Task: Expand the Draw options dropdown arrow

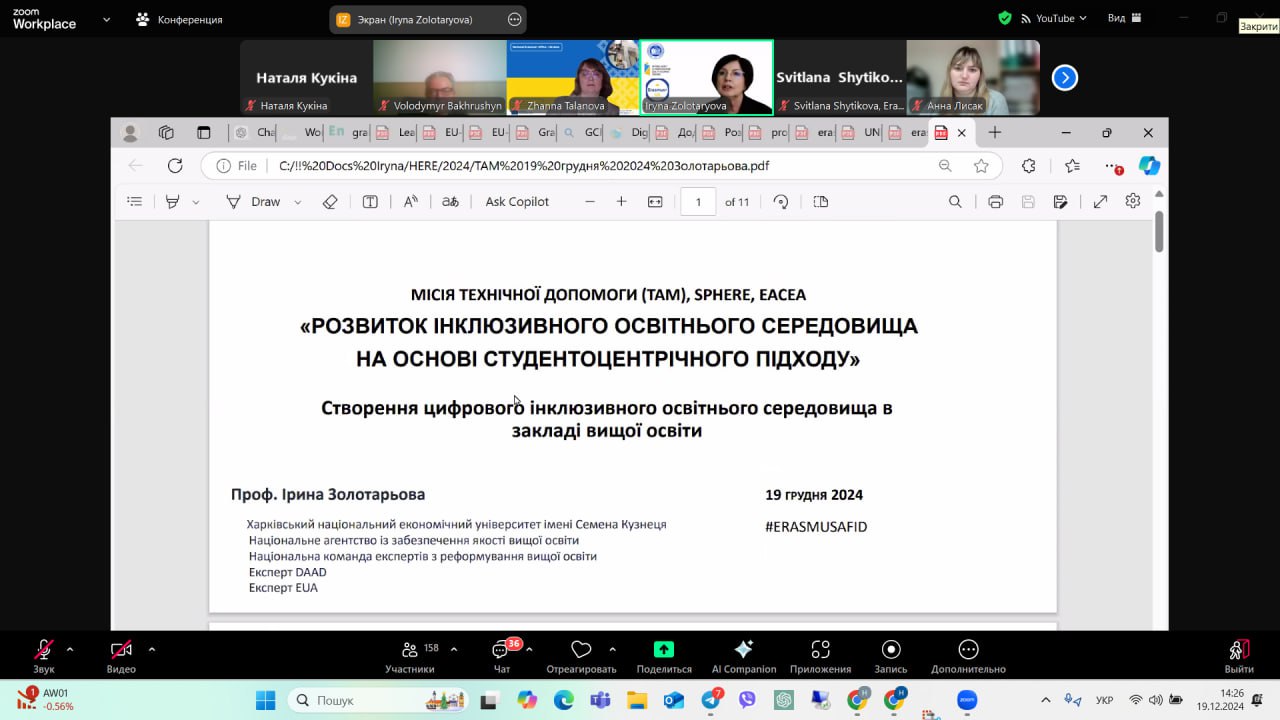Action: (297, 202)
